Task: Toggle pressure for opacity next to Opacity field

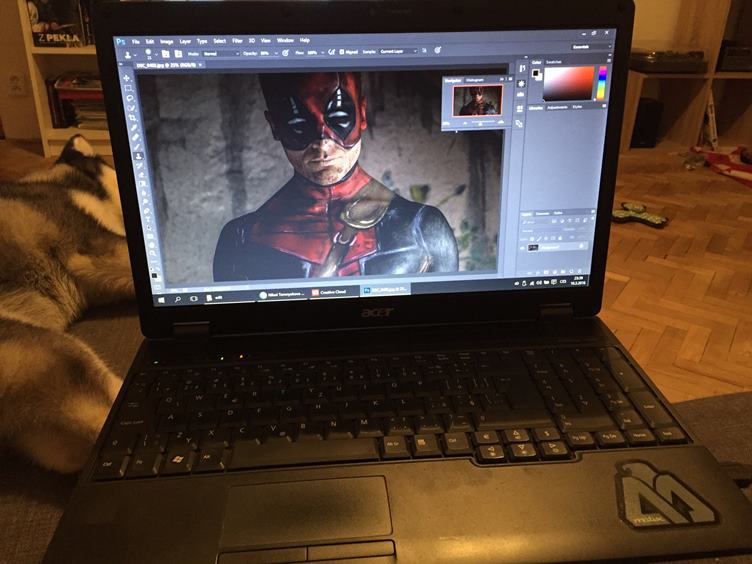Action: [x=285, y=53]
